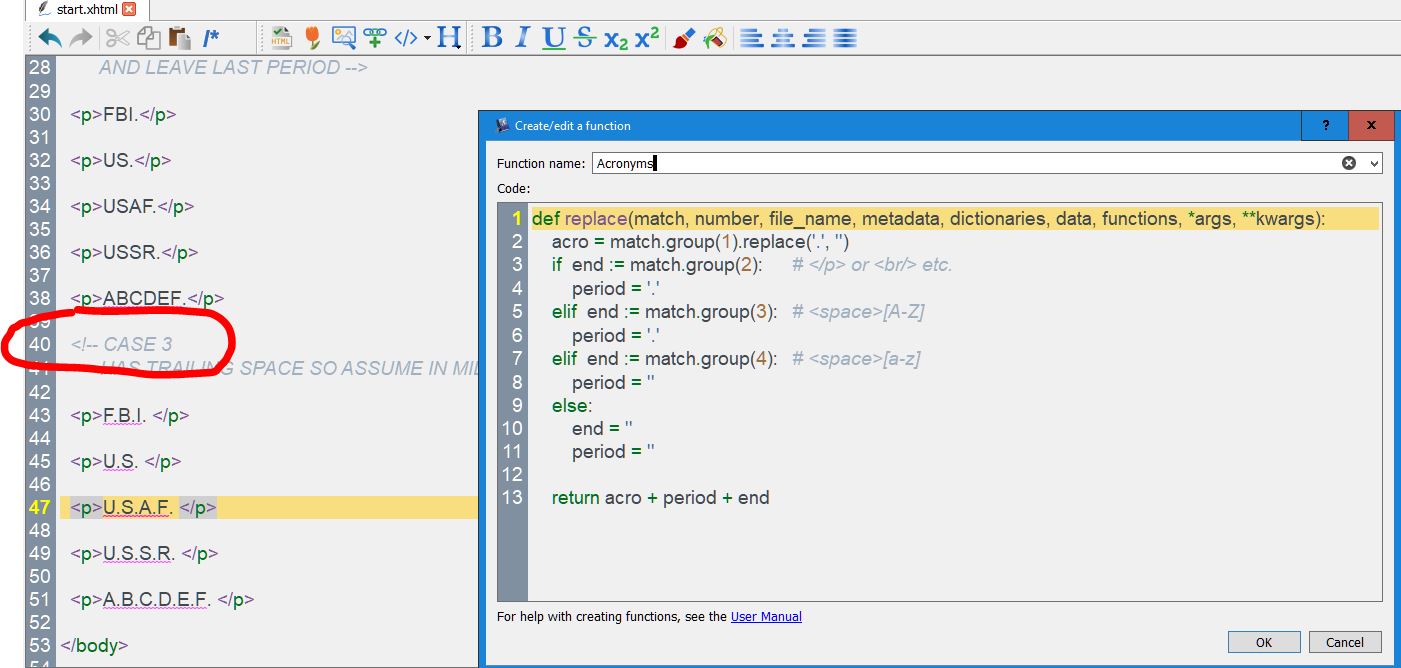
Task: Click 'acro = match.group(1)' code line
Action: click(x=700, y=241)
